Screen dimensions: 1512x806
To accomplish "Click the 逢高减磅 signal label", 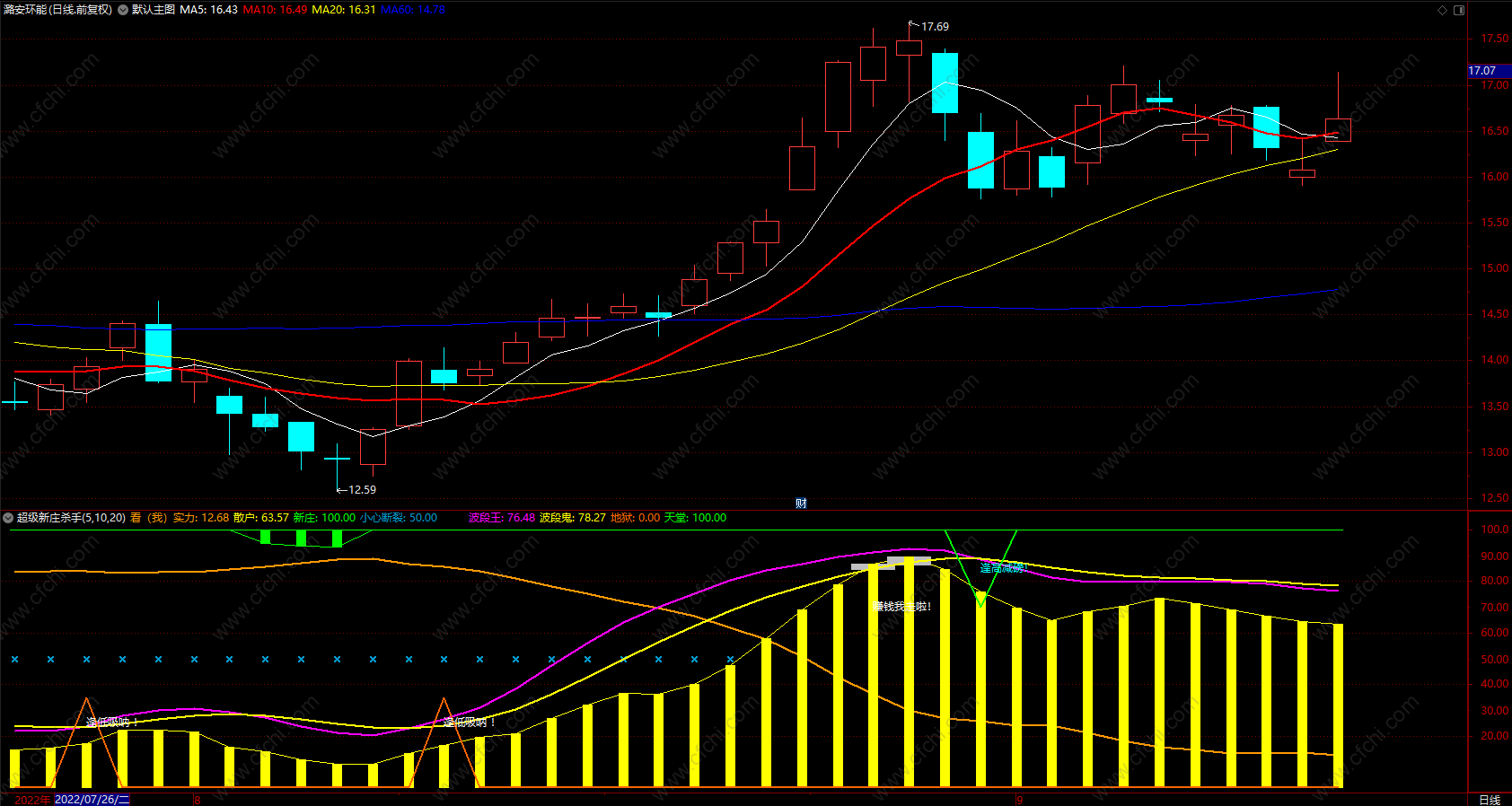I will [x=1002, y=568].
